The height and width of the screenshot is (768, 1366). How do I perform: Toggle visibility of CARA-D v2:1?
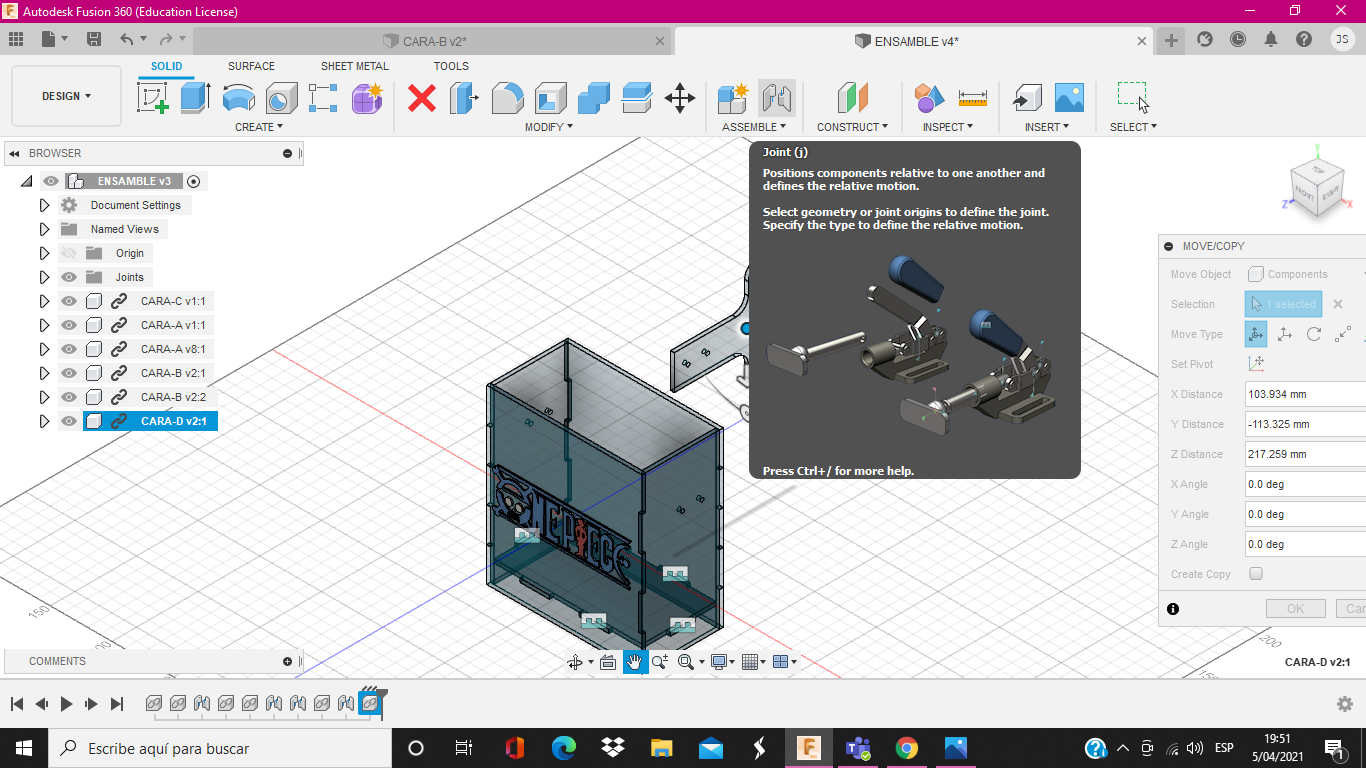[x=68, y=421]
